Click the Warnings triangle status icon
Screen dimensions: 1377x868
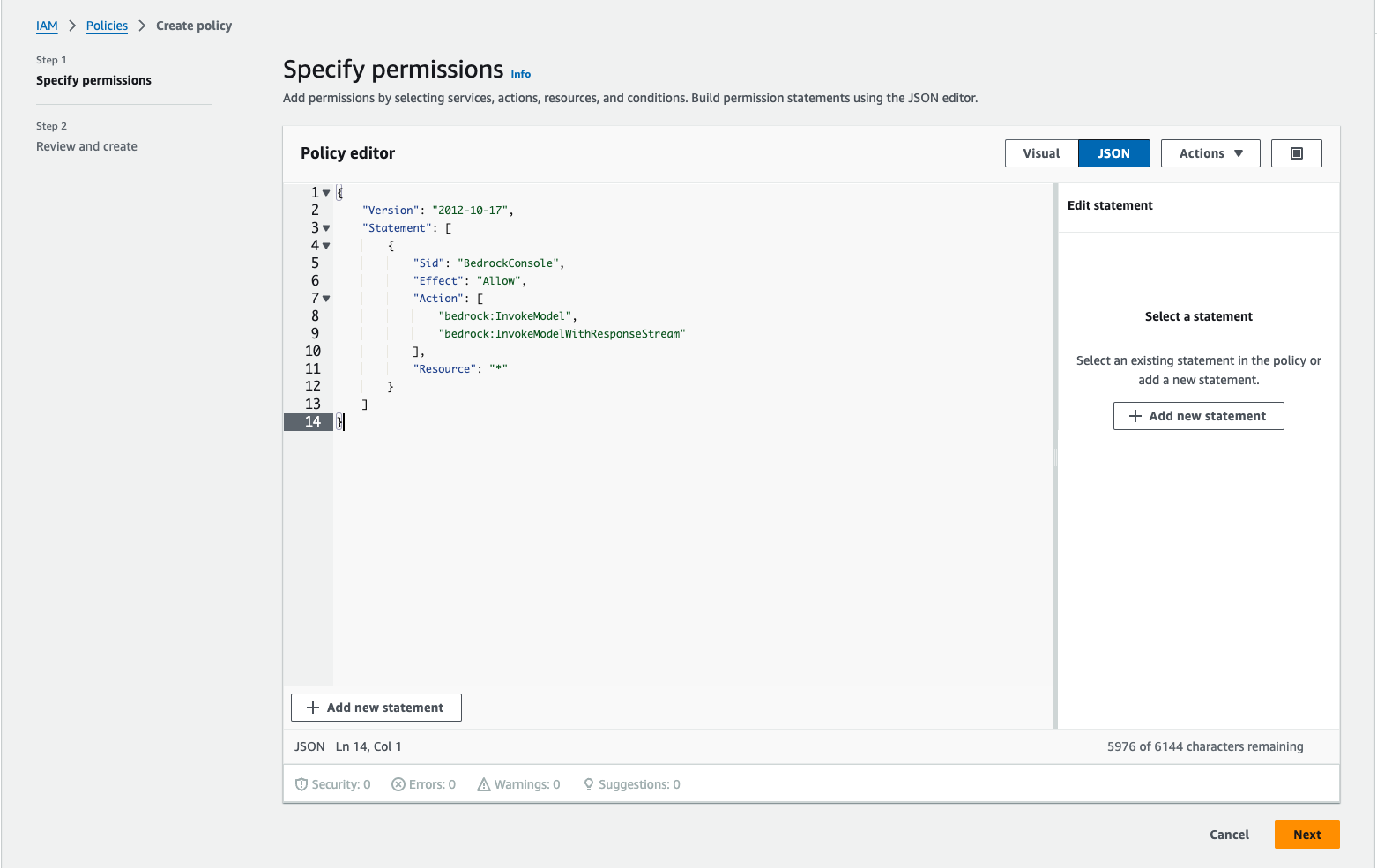pyautogui.click(x=484, y=784)
